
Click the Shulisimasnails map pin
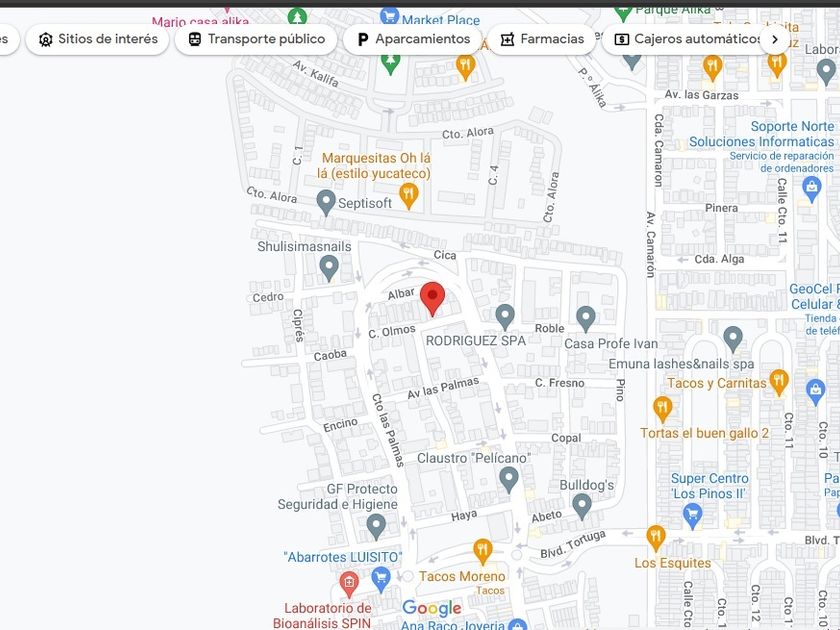[329, 268]
